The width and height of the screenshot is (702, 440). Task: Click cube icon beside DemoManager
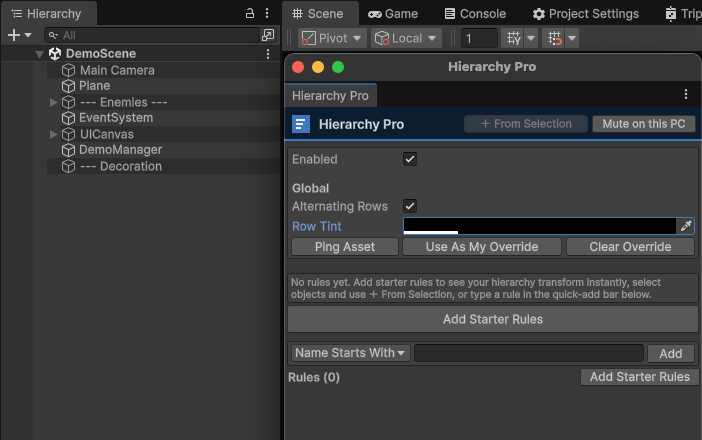point(68,150)
